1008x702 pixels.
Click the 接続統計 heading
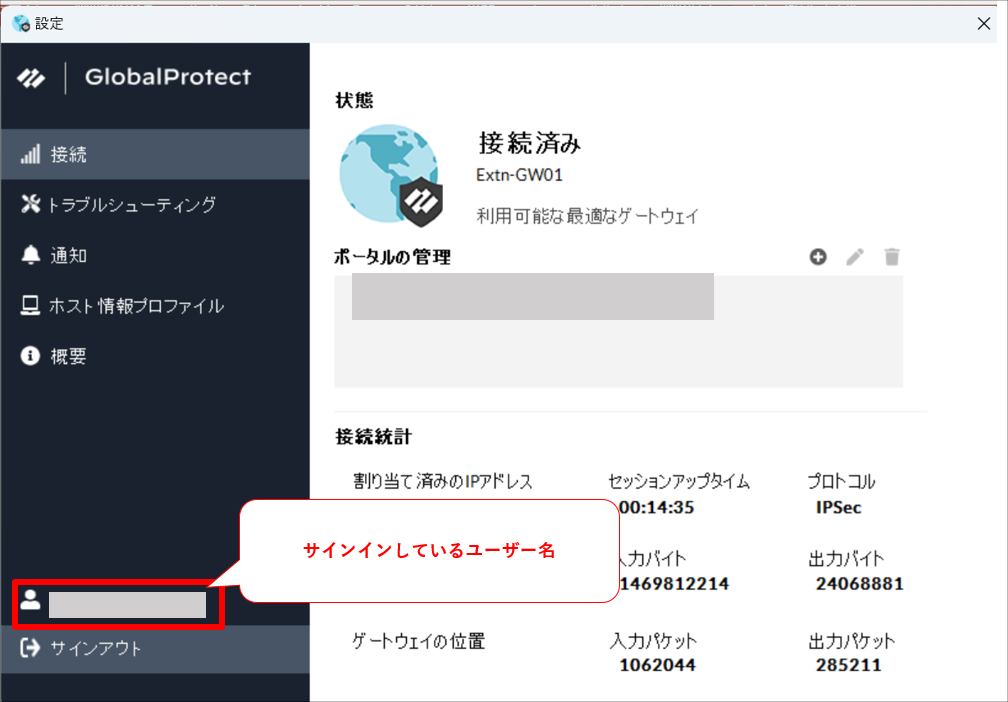pos(373,437)
